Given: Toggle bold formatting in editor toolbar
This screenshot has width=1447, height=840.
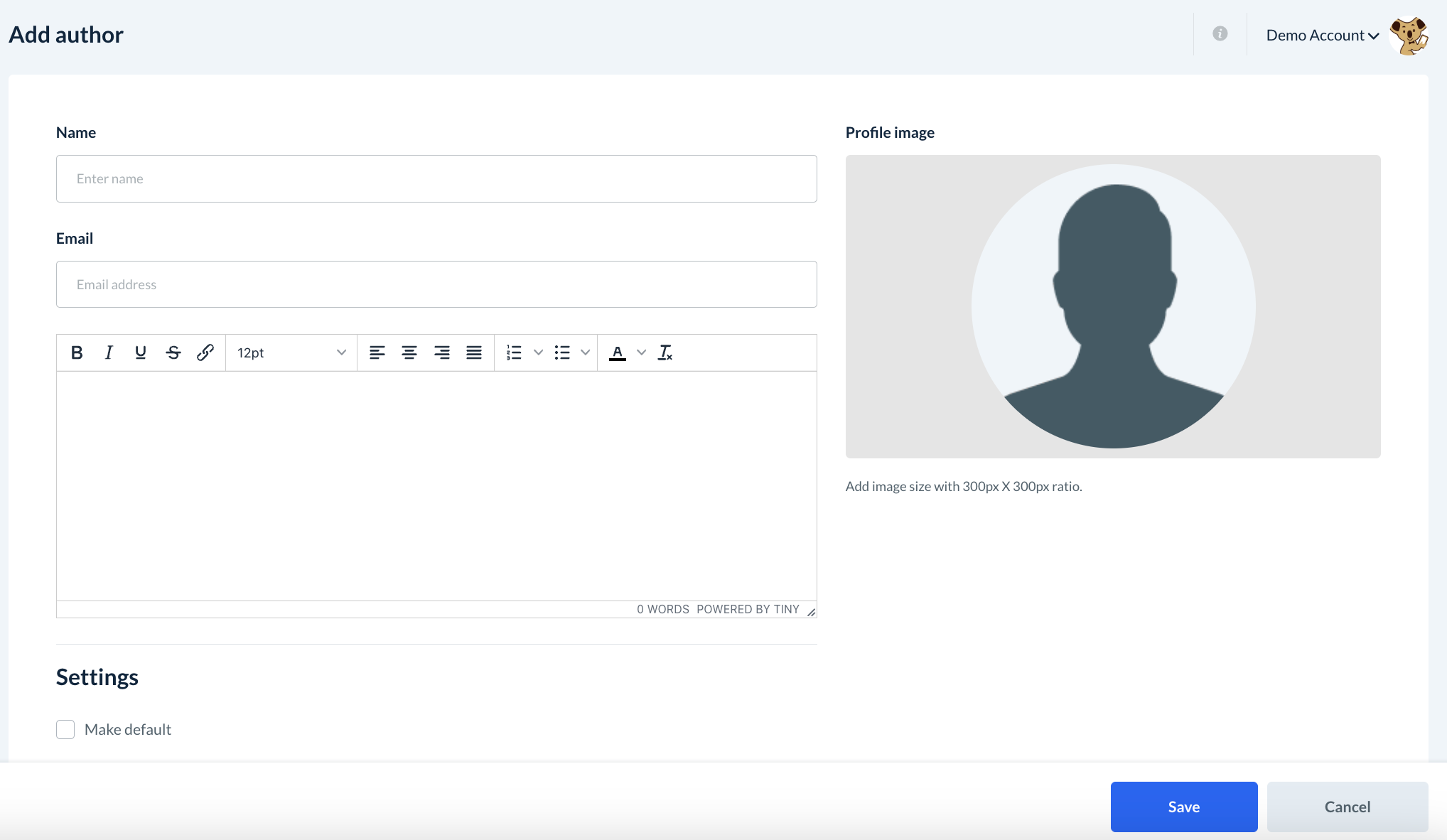Looking at the screenshot, I should click(77, 352).
